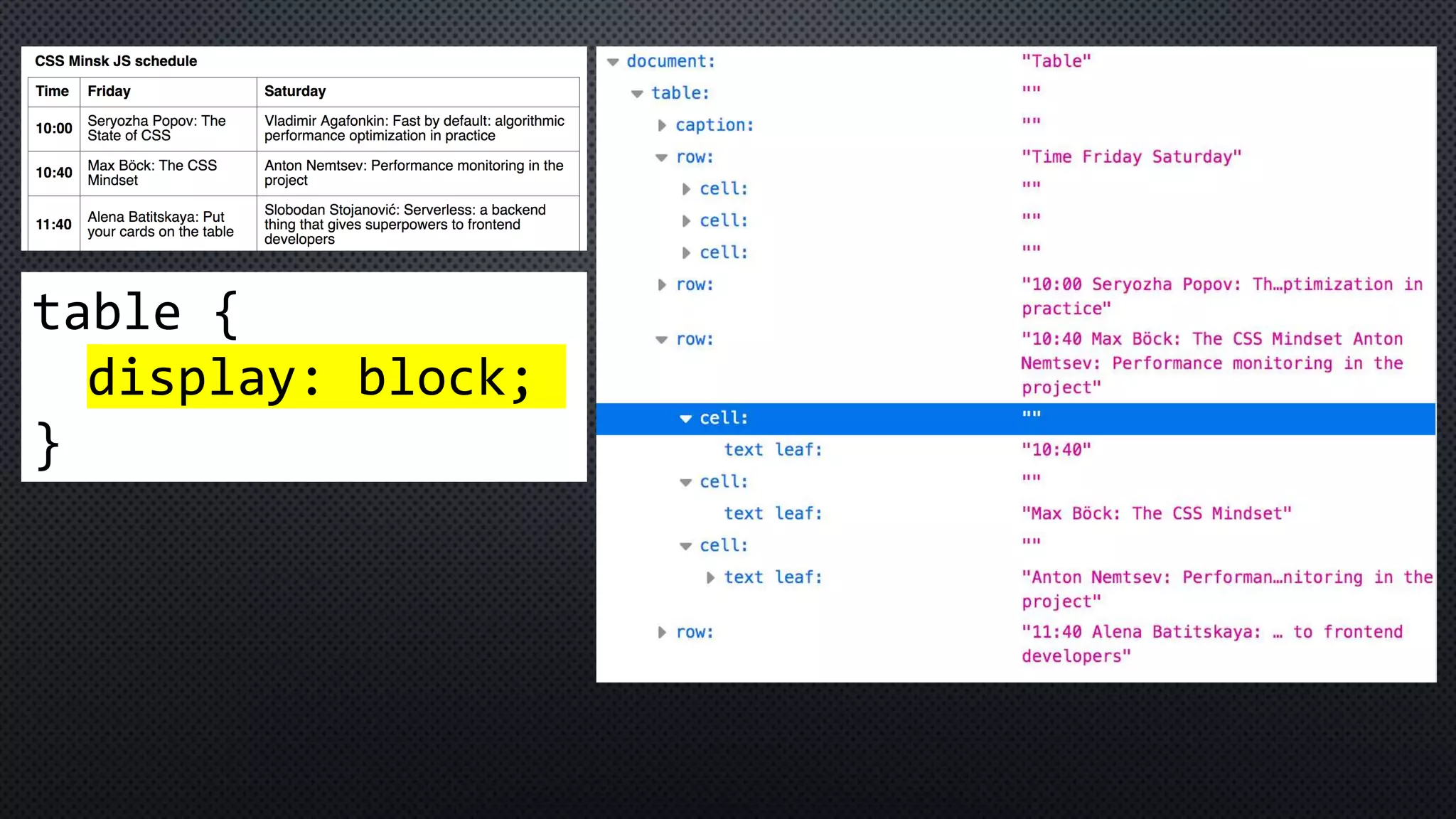Image resolution: width=1456 pixels, height=819 pixels.
Task: Collapse the cell containing the Anton Nemtsev text leaf
Action: [685, 547]
